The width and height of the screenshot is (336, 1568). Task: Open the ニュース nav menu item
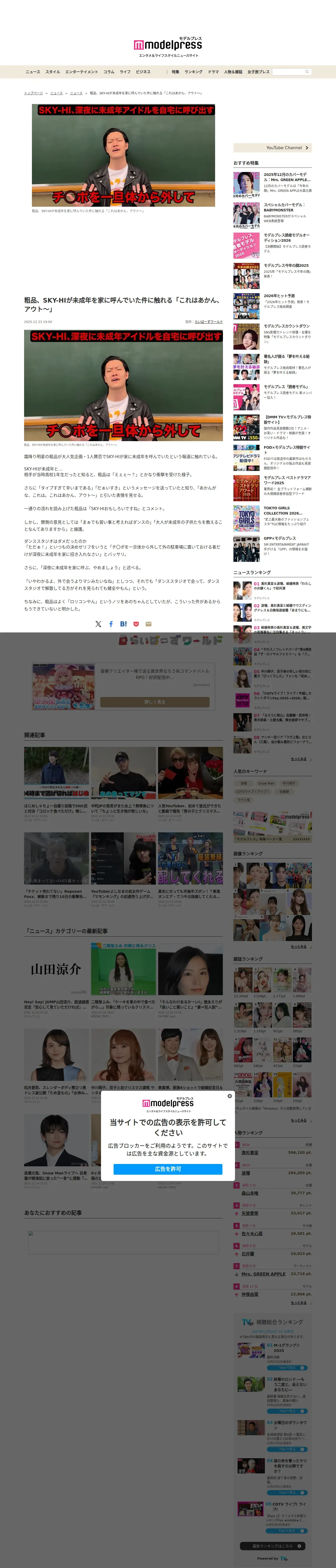[x=33, y=72]
